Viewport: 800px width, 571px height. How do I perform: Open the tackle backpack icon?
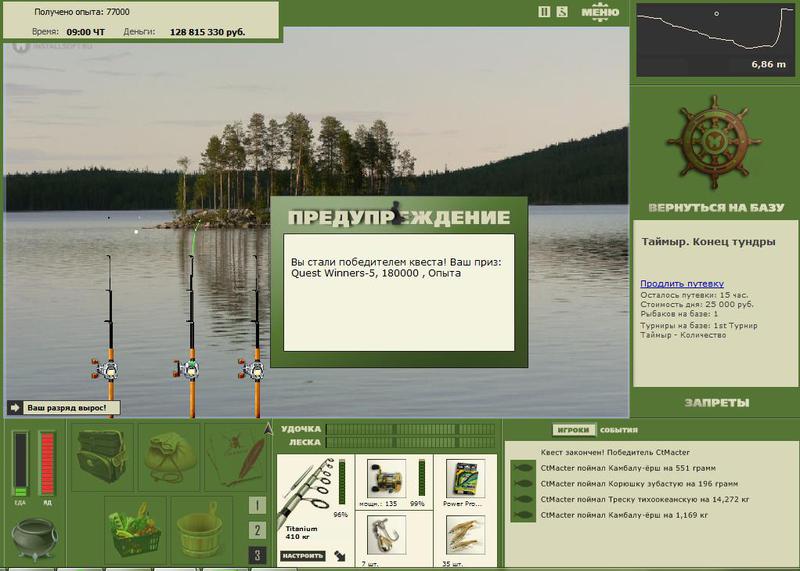(x=102, y=456)
